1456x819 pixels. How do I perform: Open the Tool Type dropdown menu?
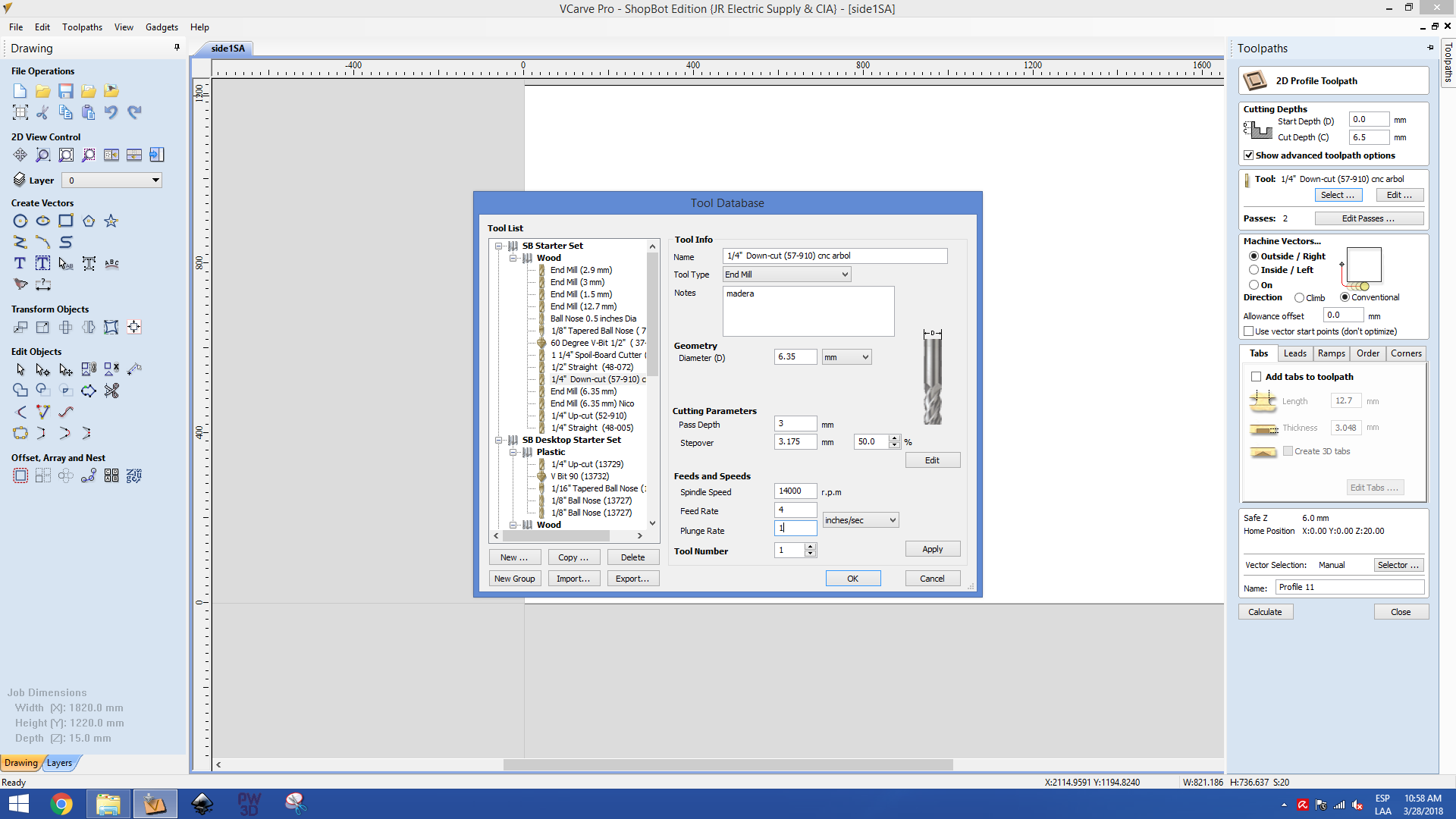[x=842, y=274]
